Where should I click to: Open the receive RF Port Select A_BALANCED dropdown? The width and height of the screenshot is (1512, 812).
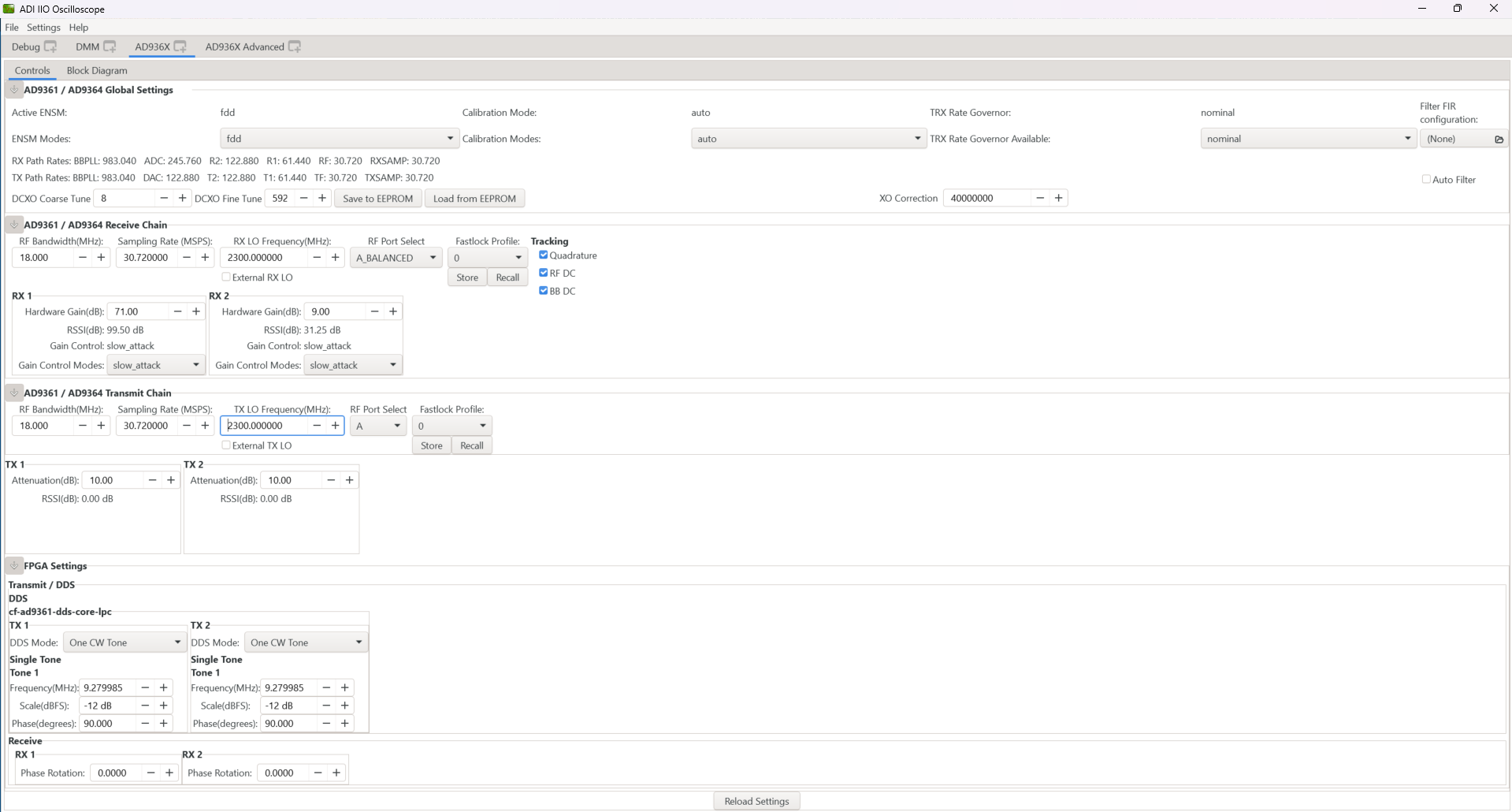(396, 258)
